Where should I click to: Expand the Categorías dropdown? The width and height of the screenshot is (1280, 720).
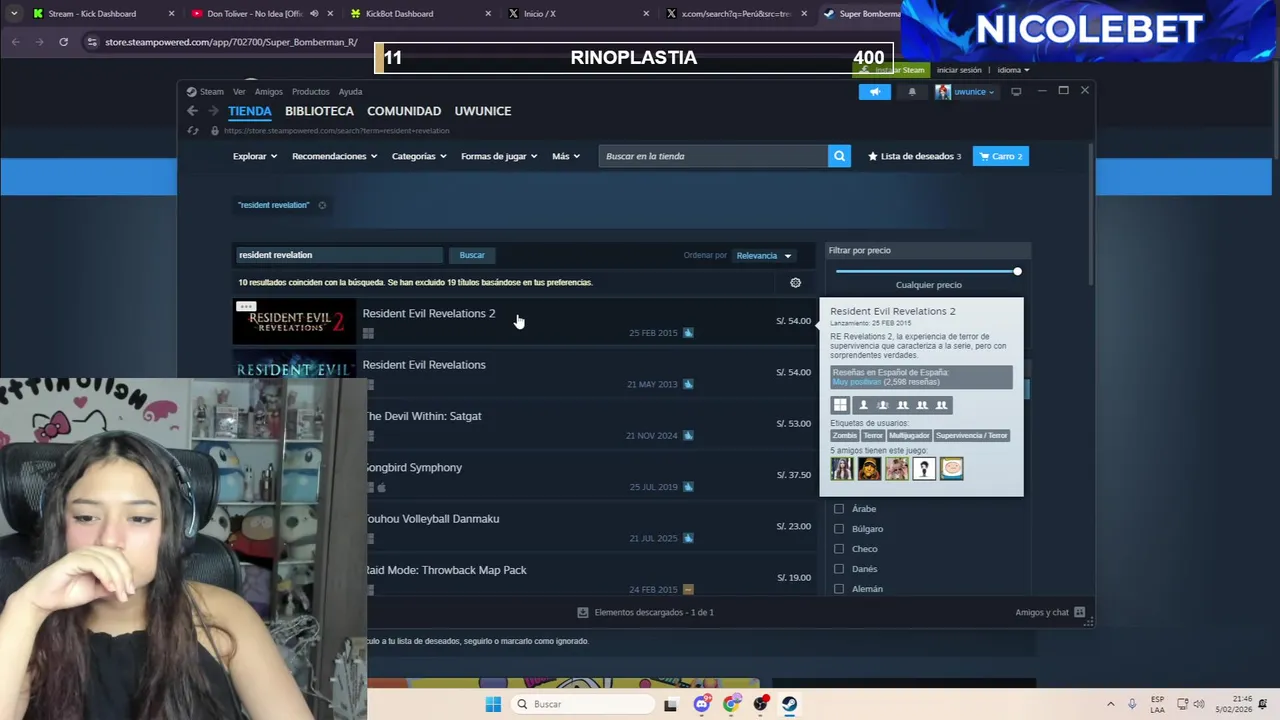click(x=418, y=156)
